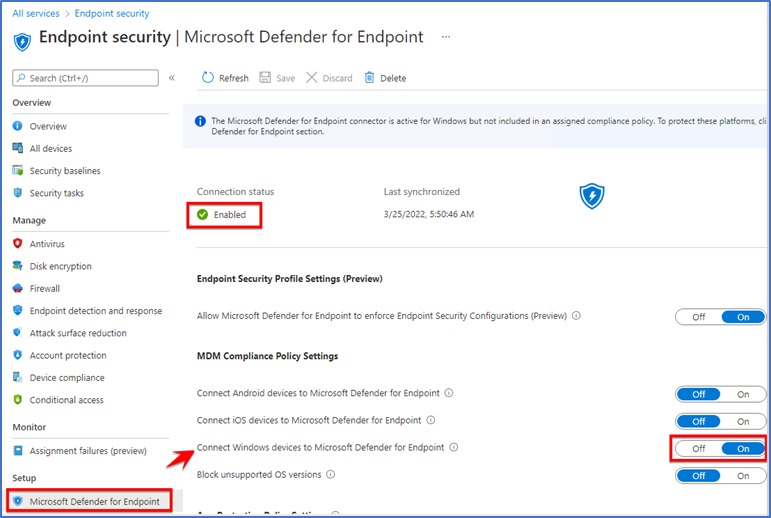Set Connect Windows devices toggle to Off
Image resolution: width=771 pixels, height=518 pixels.
(699, 448)
